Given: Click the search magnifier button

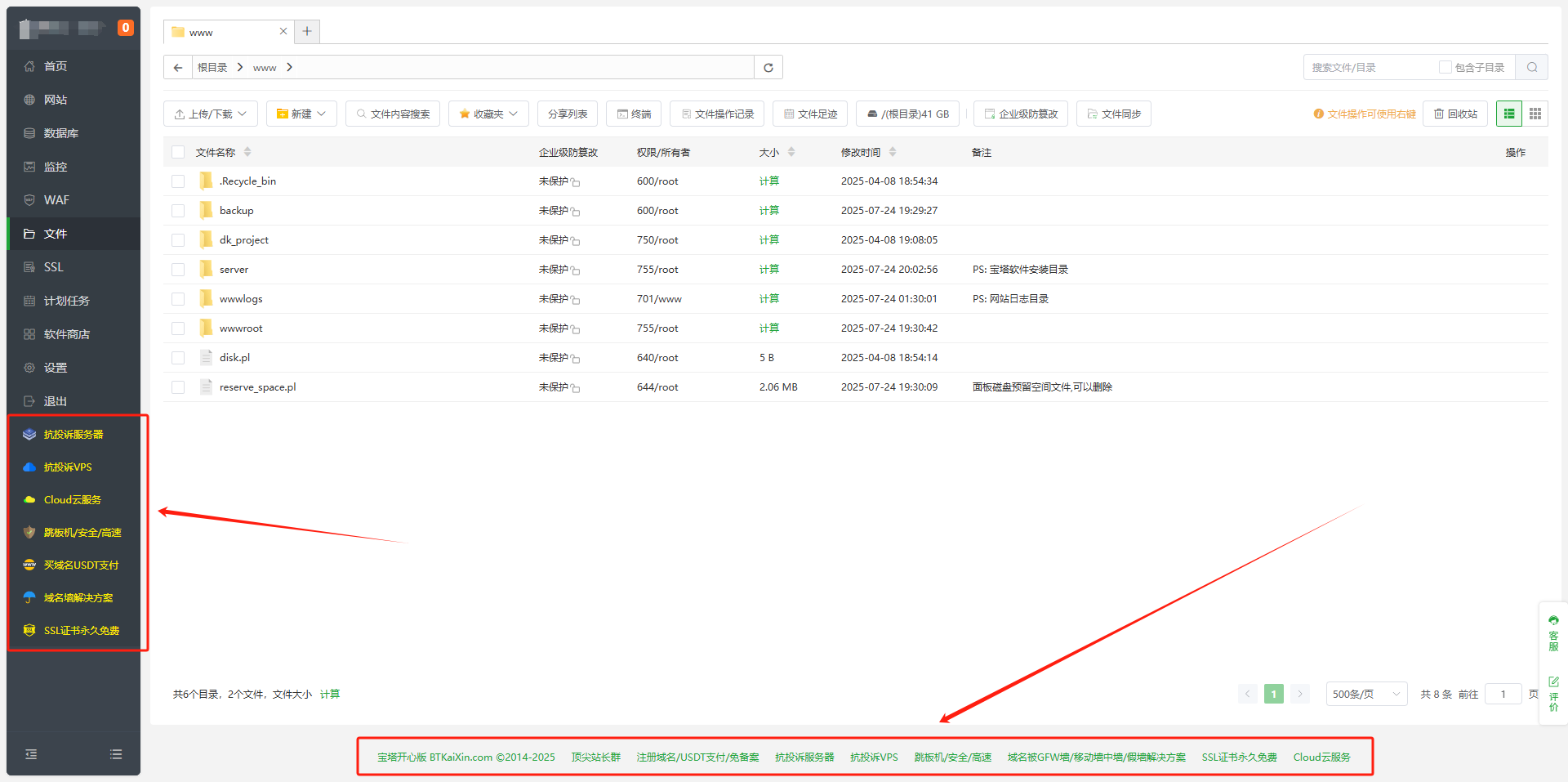Looking at the screenshot, I should click(x=1532, y=67).
